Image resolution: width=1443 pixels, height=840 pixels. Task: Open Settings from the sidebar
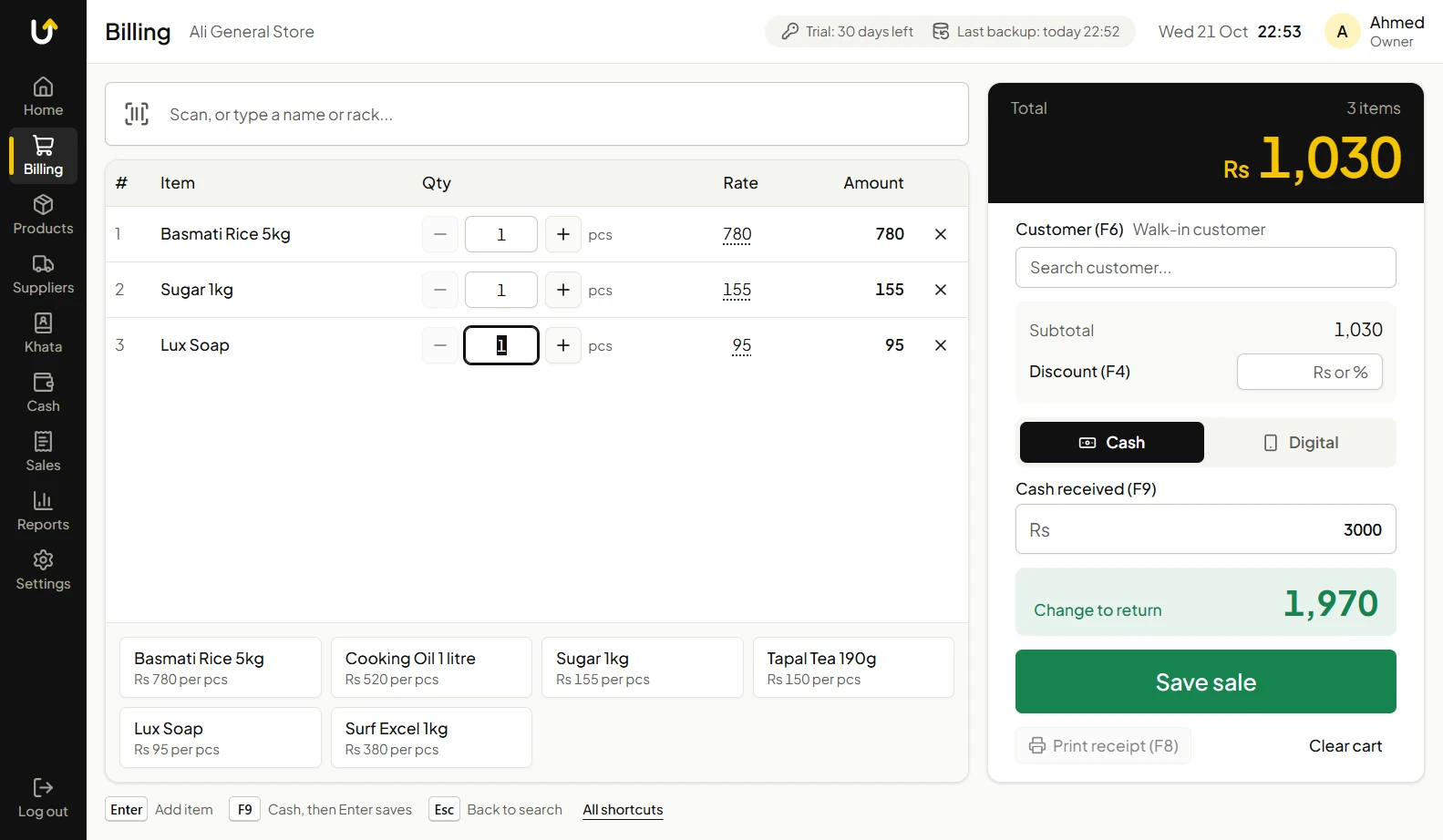click(43, 571)
